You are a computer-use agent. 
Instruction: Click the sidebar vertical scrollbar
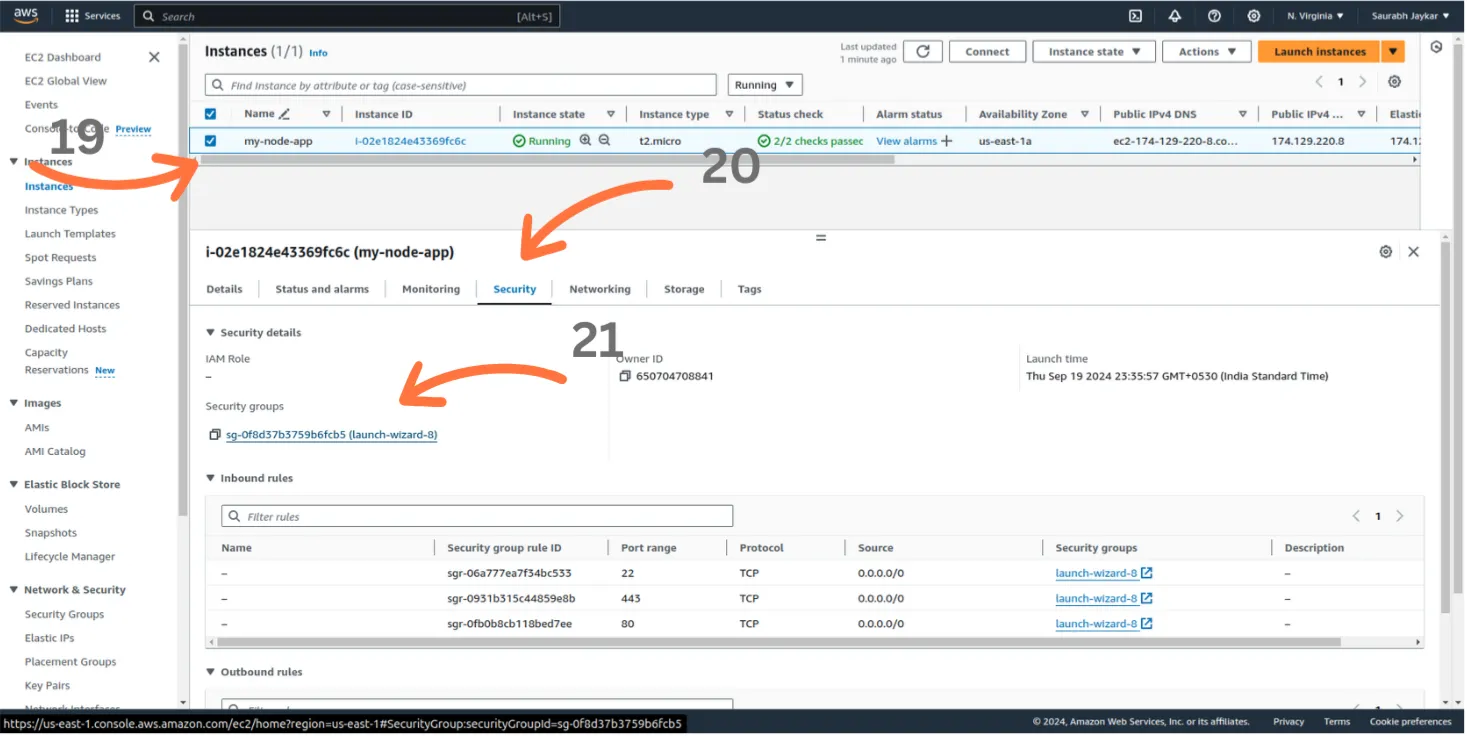[x=183, y=280]
